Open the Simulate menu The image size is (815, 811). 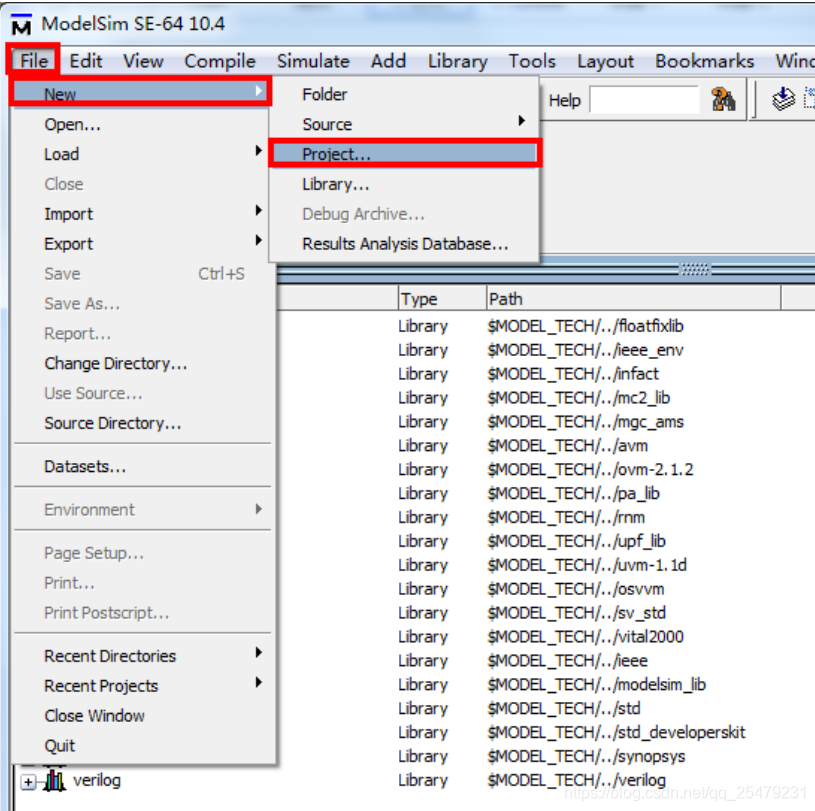(313, 61)
